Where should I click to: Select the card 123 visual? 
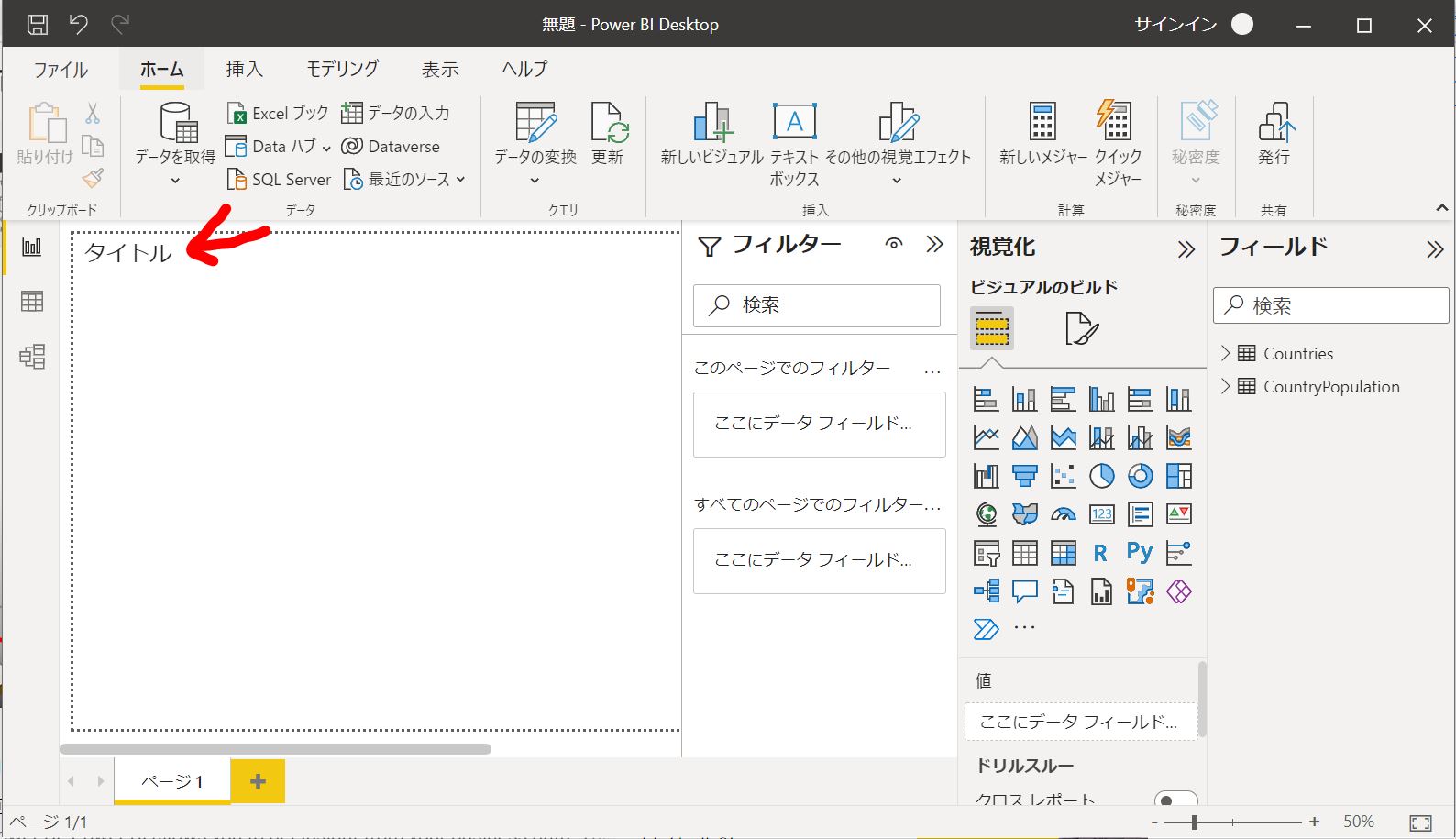pyautogui.click(x=1101, y=514)
